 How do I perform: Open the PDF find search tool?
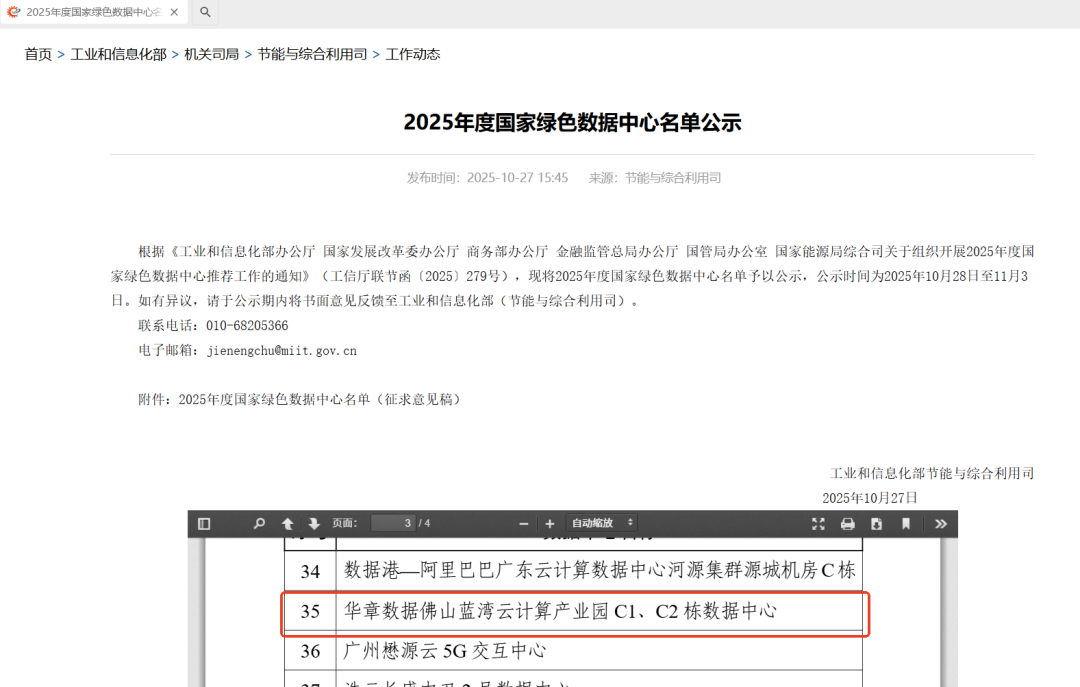pos(259,524)
